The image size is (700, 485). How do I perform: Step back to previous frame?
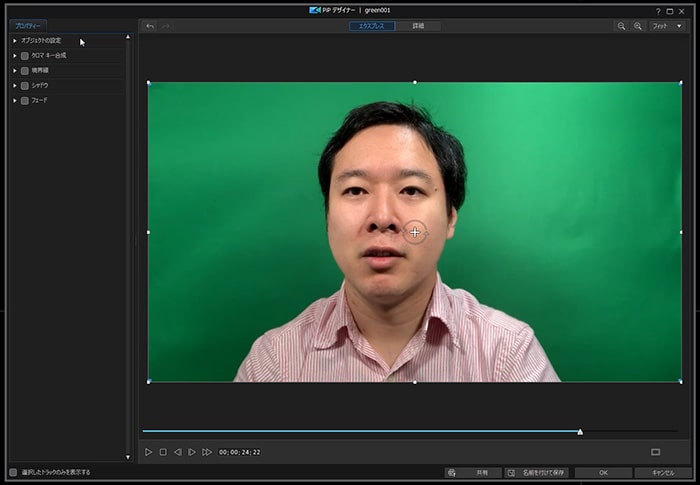coord(178,452)
